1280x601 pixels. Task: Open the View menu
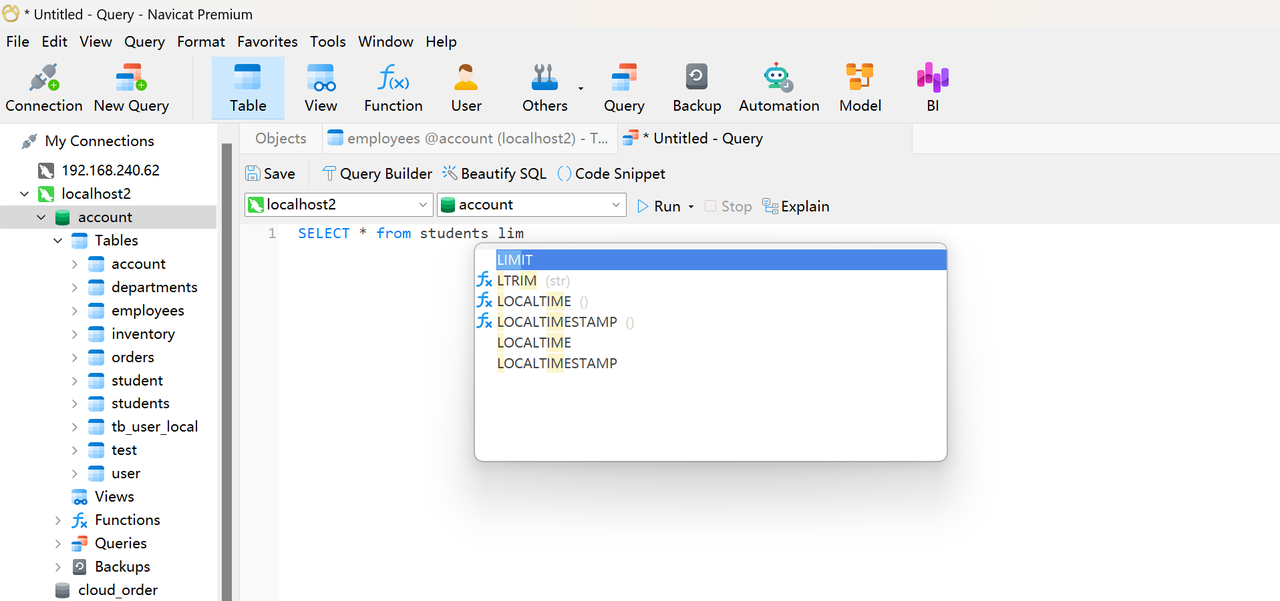95,41
